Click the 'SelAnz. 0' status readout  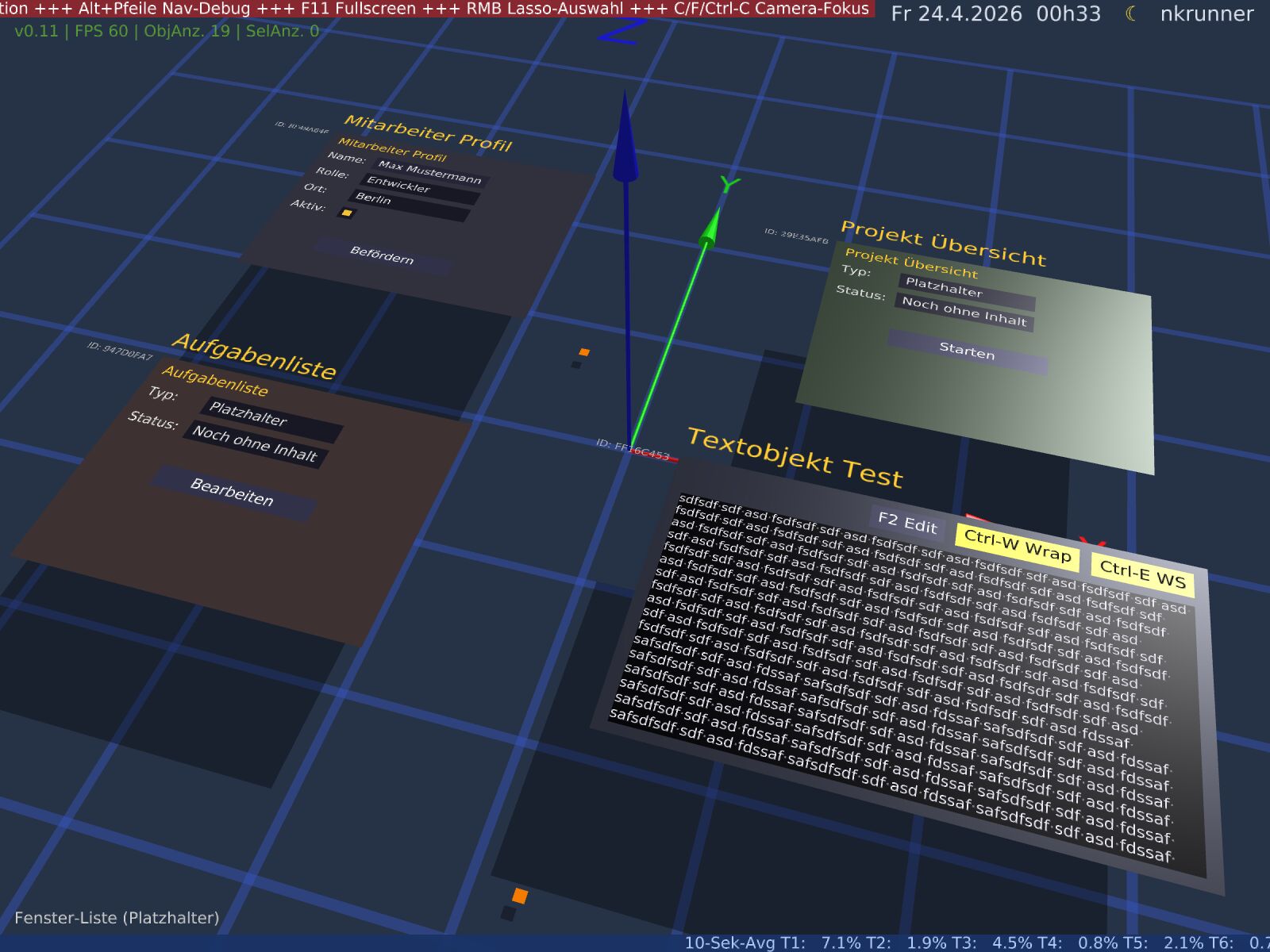[282, 32]
